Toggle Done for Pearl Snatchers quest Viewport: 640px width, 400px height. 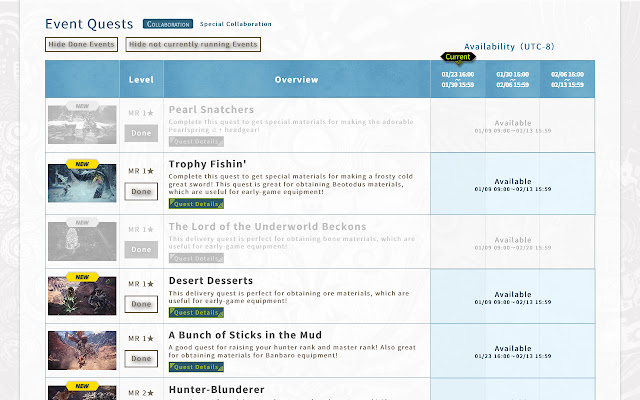141,133
